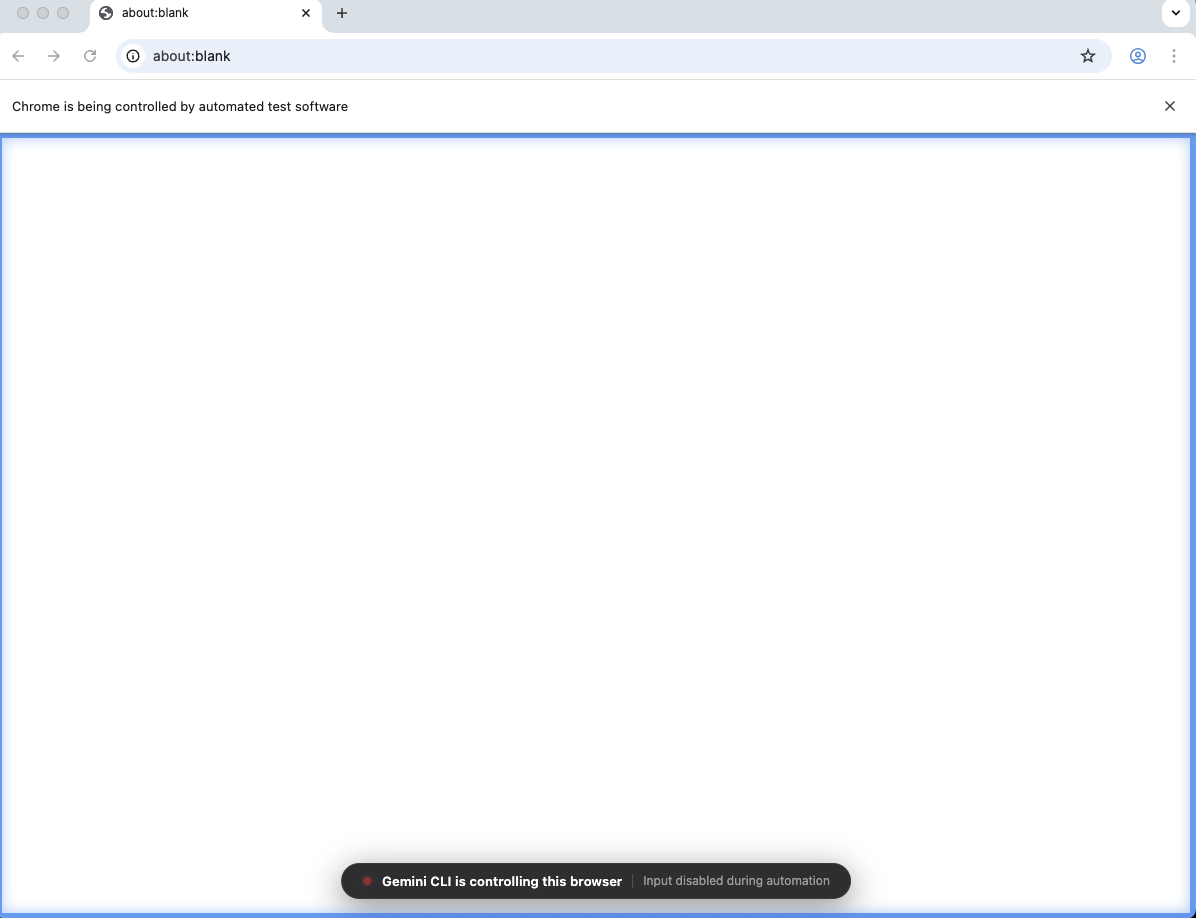The image size is (1196, 918).
Task: Open the Chrome three-dot menu
Action: tap(1174, 56)
